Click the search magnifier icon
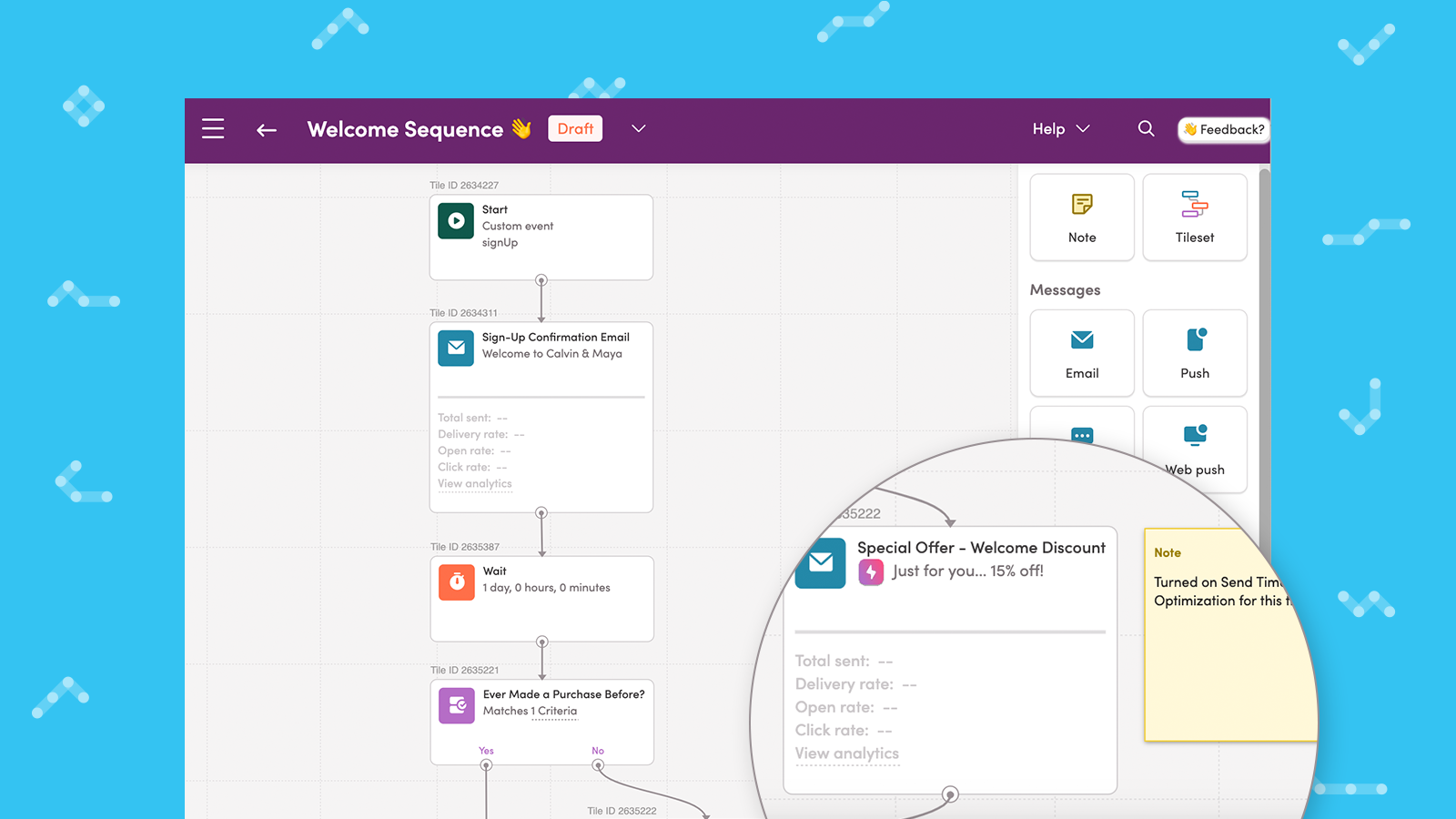Screen dimensions: 1456x819 point(1146,129)
